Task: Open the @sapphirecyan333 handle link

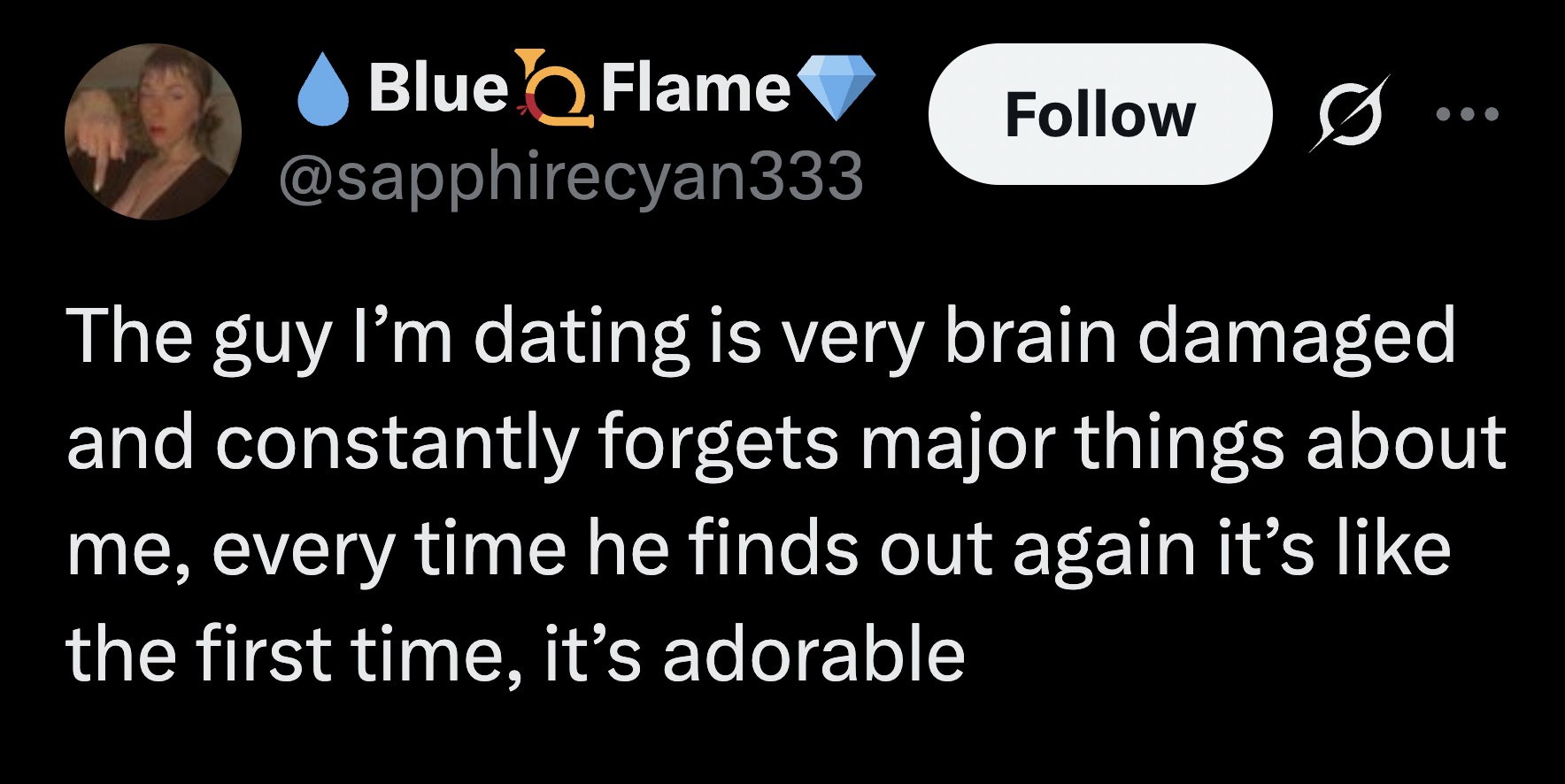Action: [x=571, y=175]
